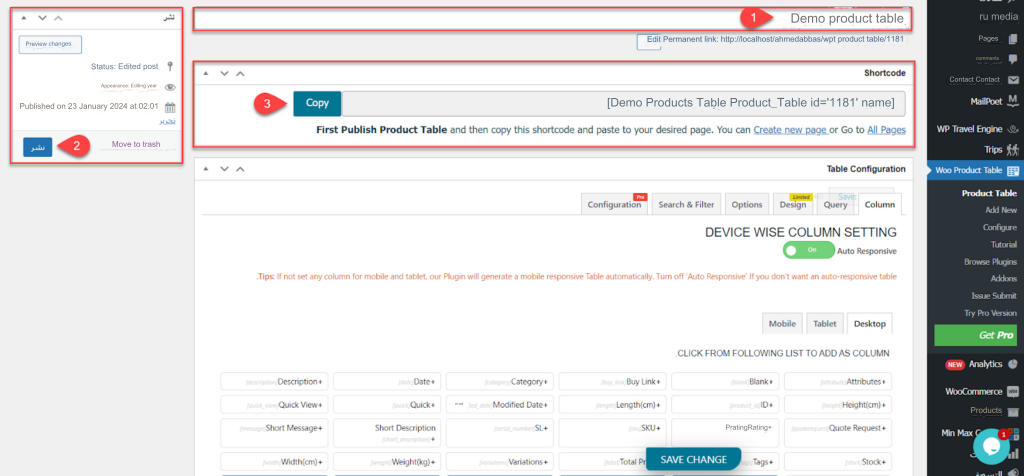This screenshot has height=476, width=1024.
Task: Click Move to trash link
Action: click(136, 144)
